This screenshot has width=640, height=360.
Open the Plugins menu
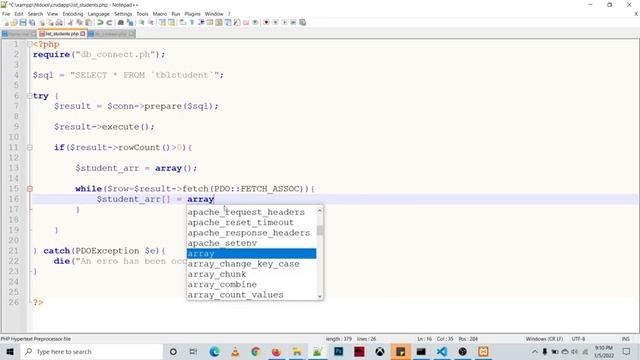coord(192,14)
